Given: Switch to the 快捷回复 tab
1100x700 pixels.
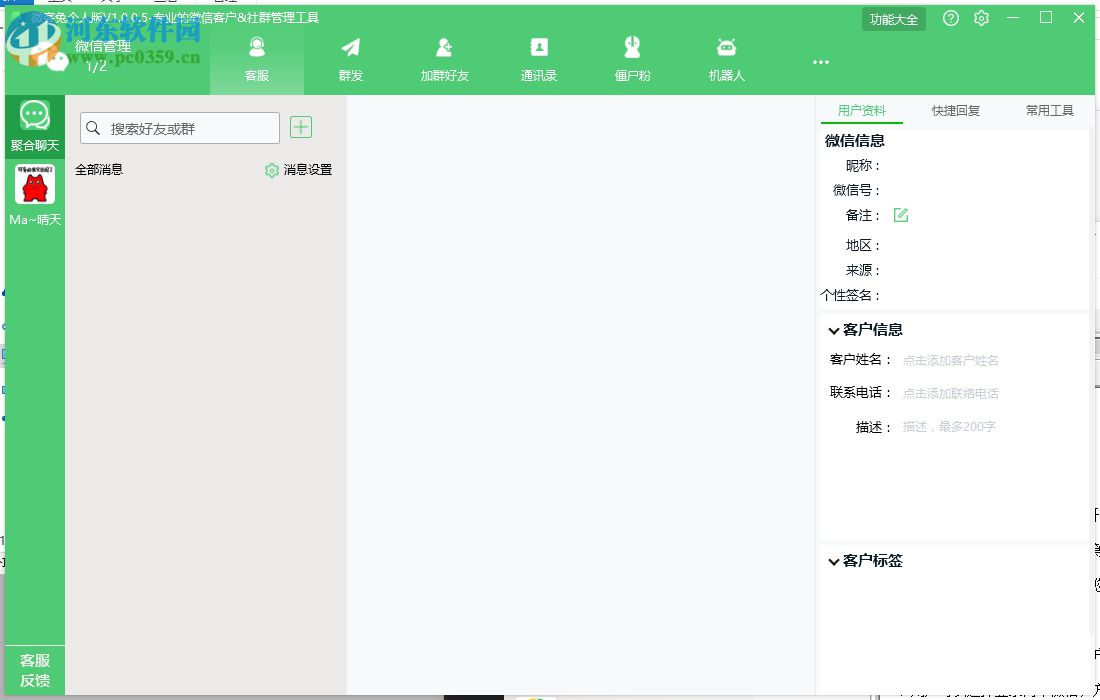Looking at the screenshot, I should pyautogui.click(x=956, y=110).
